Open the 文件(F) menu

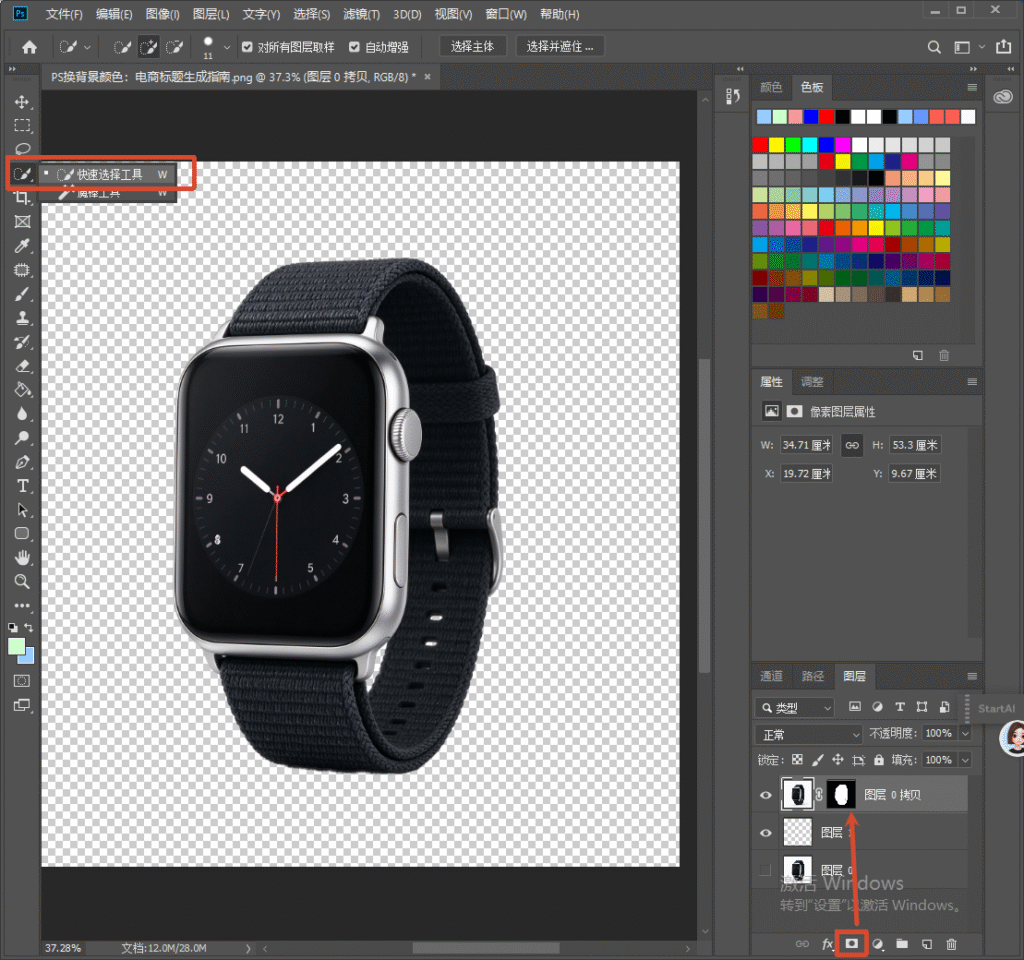click(x=64, y=14)
